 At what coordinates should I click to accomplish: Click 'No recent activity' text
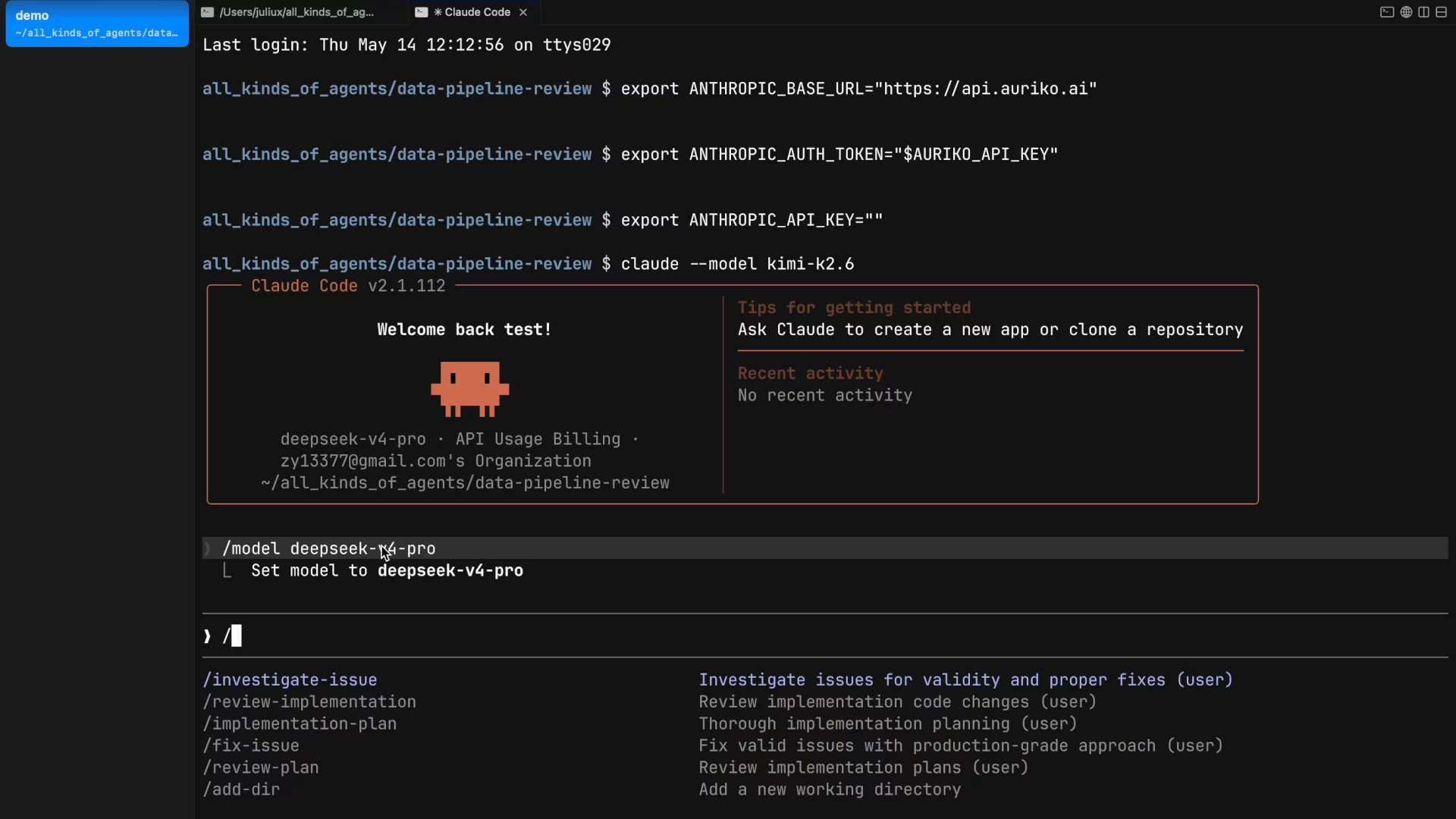pyautogui.click(x=825, y=396)
